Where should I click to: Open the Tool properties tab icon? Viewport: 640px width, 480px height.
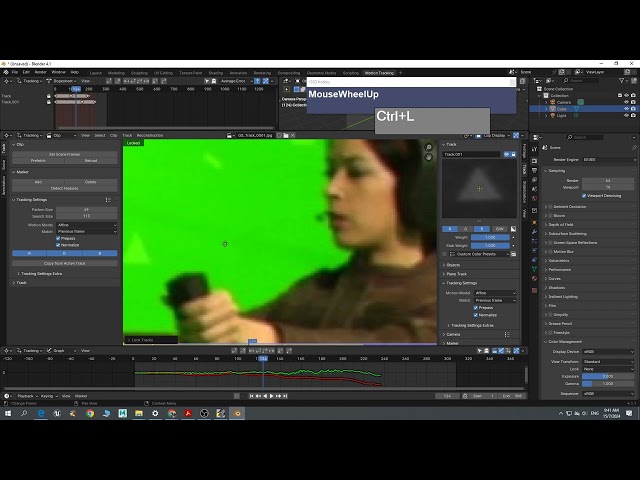[534, 150]
